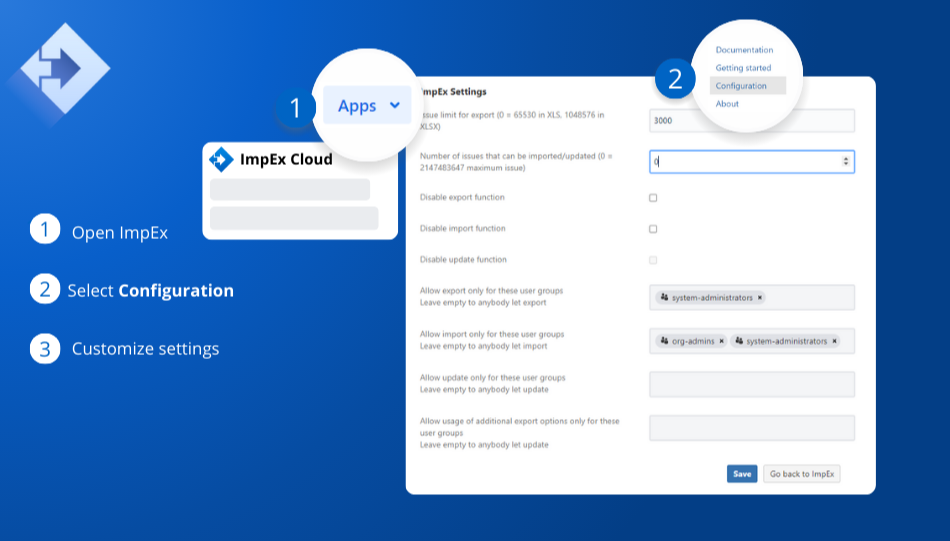Click group icon on export system-administrators tag
950x541 pixels.
click(665, 297)
